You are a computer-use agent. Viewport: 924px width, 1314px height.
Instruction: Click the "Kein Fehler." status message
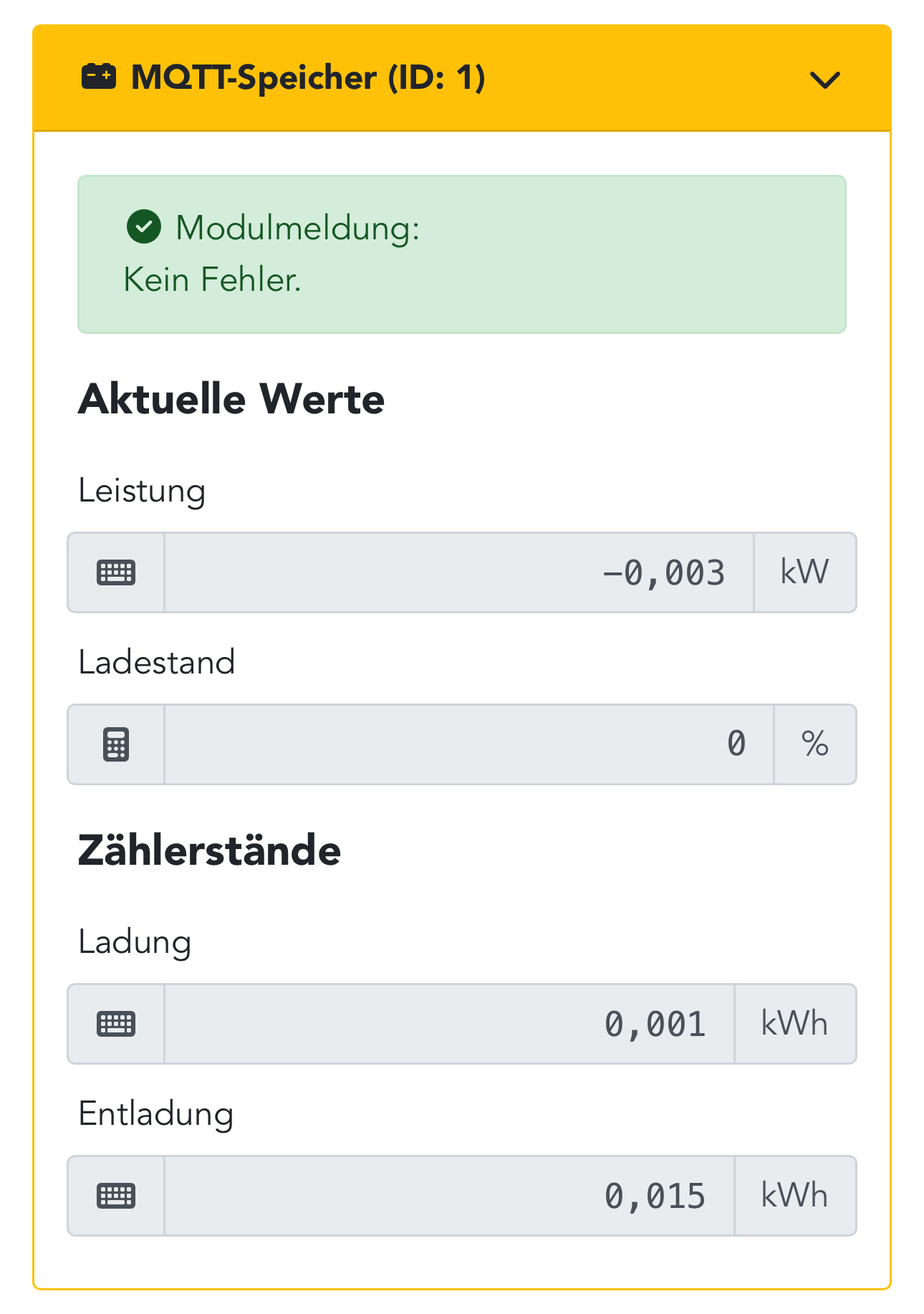212,279
